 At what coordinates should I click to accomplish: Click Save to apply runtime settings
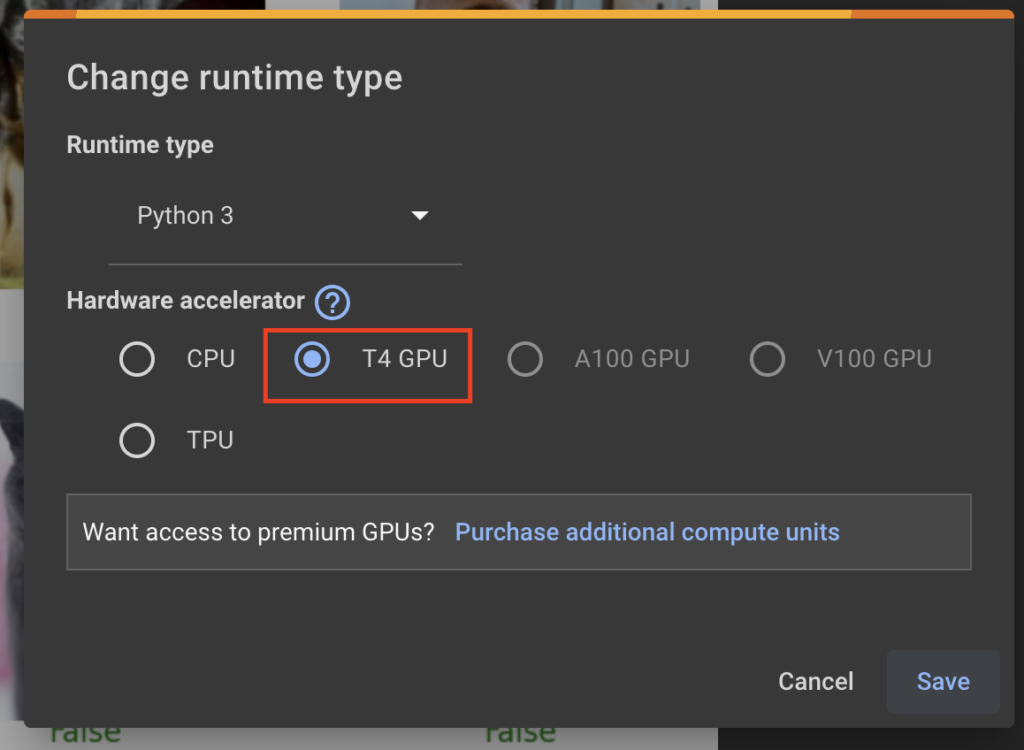pyautogui.click(x=942, y=681)
